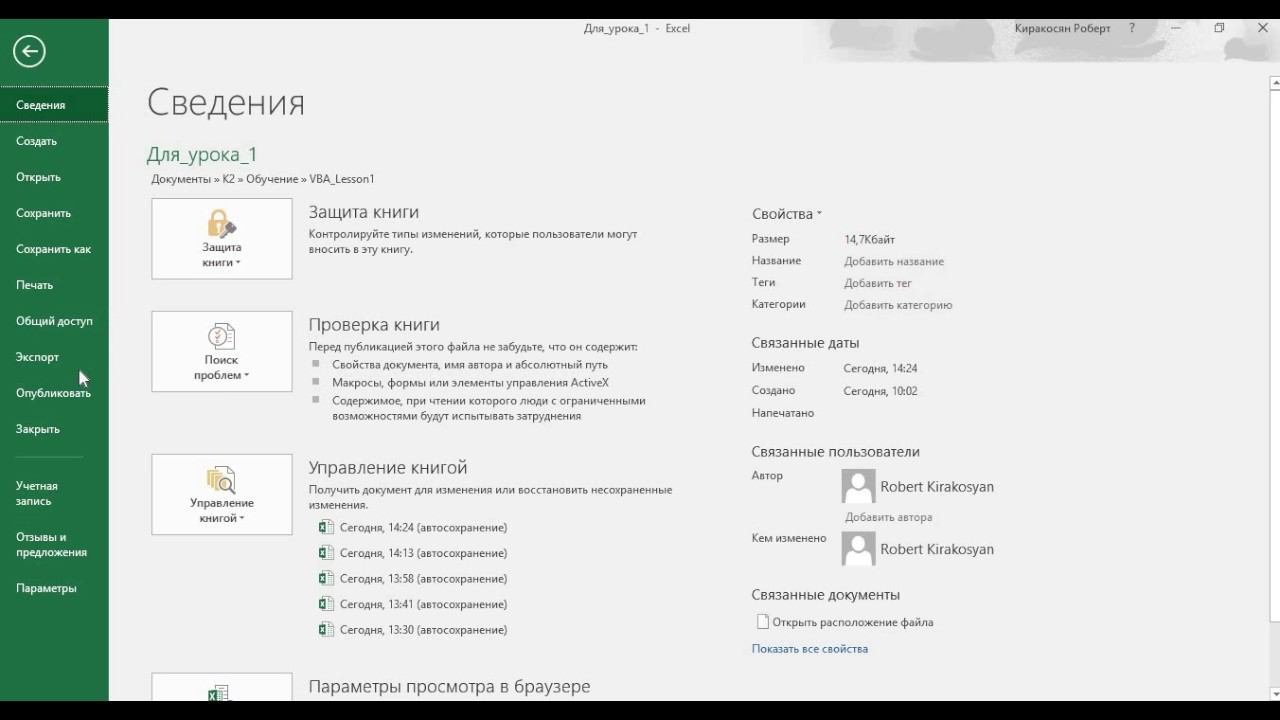Open autosave version from 14:13 Excel icon

tap(325, 553)
